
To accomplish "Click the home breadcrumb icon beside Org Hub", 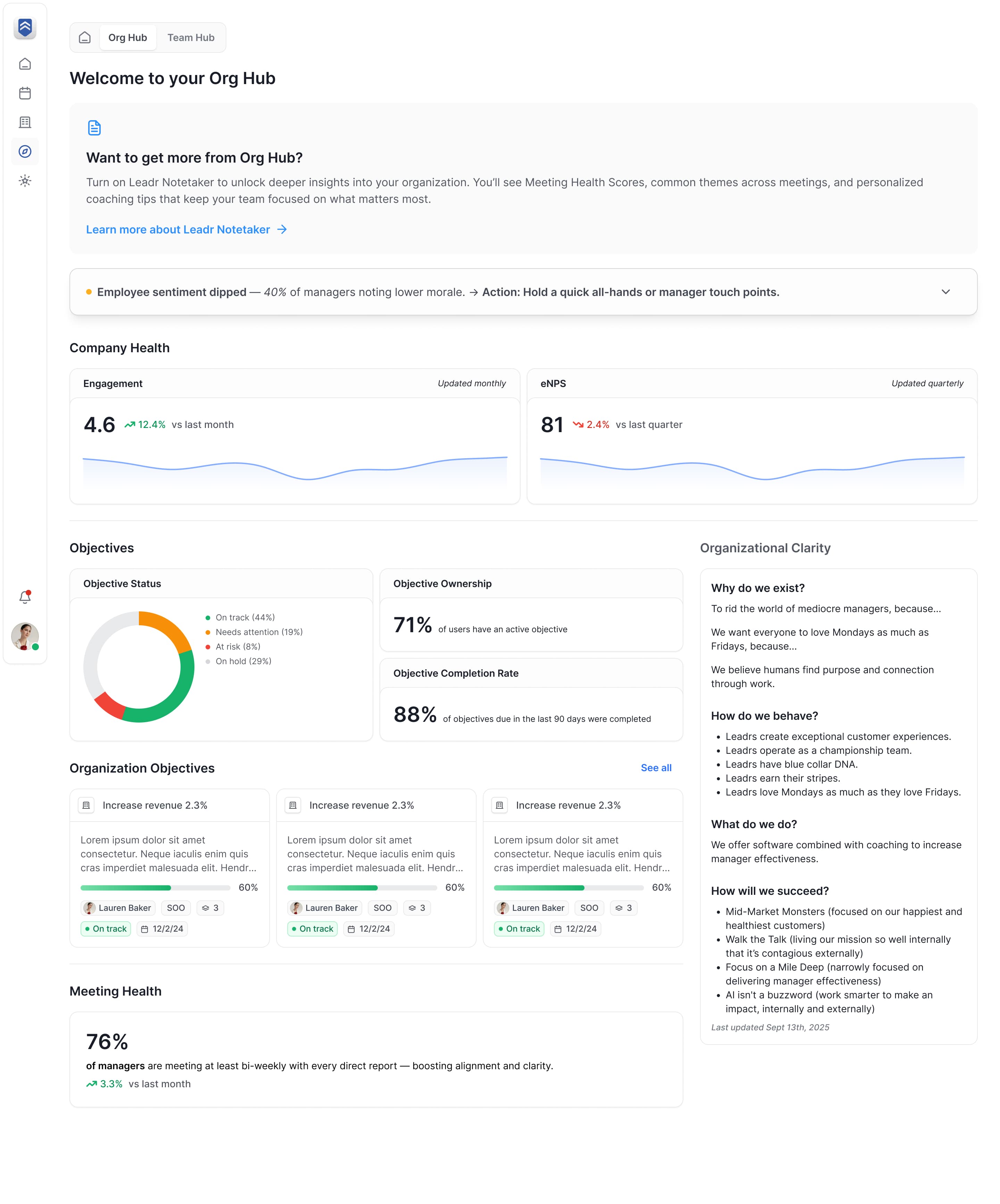I will pyautogui.click(x=85, y=37).
